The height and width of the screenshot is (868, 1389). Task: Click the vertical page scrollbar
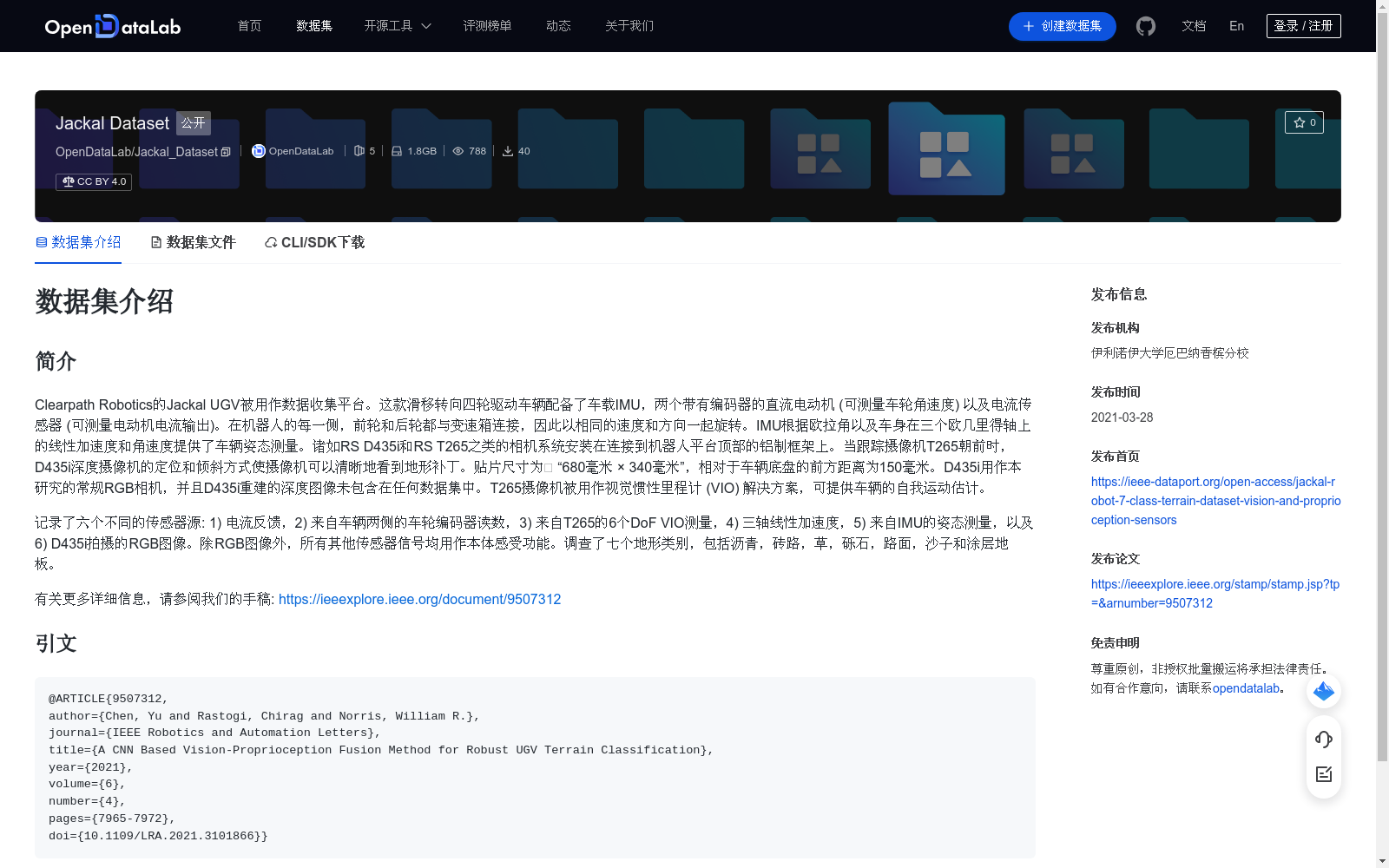tap(1382, 388)
